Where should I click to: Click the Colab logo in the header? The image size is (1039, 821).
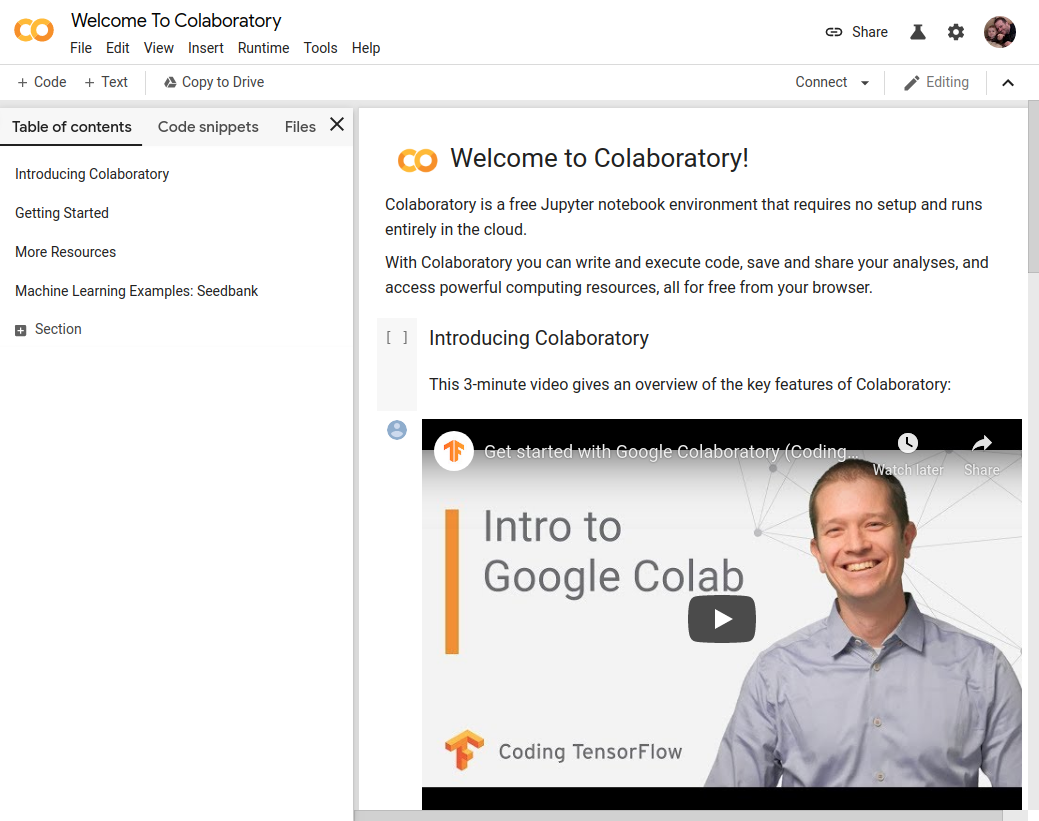pyautogui.click(x=34, y=31)
